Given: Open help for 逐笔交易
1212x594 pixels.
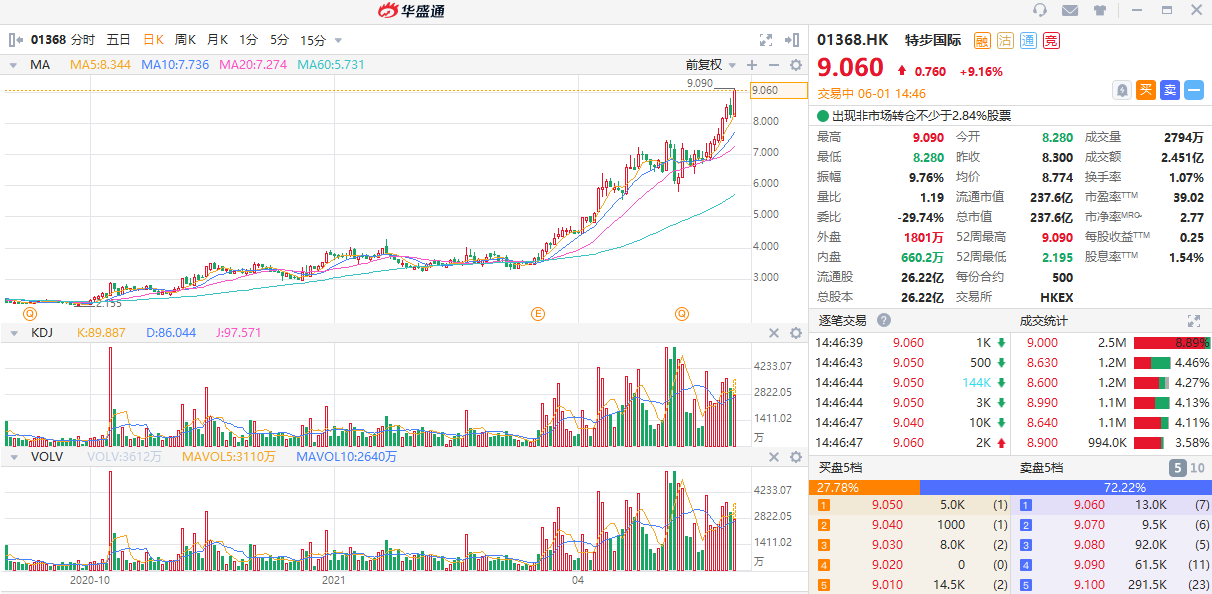Looking at the screenshot, I should tap(884, 321).
